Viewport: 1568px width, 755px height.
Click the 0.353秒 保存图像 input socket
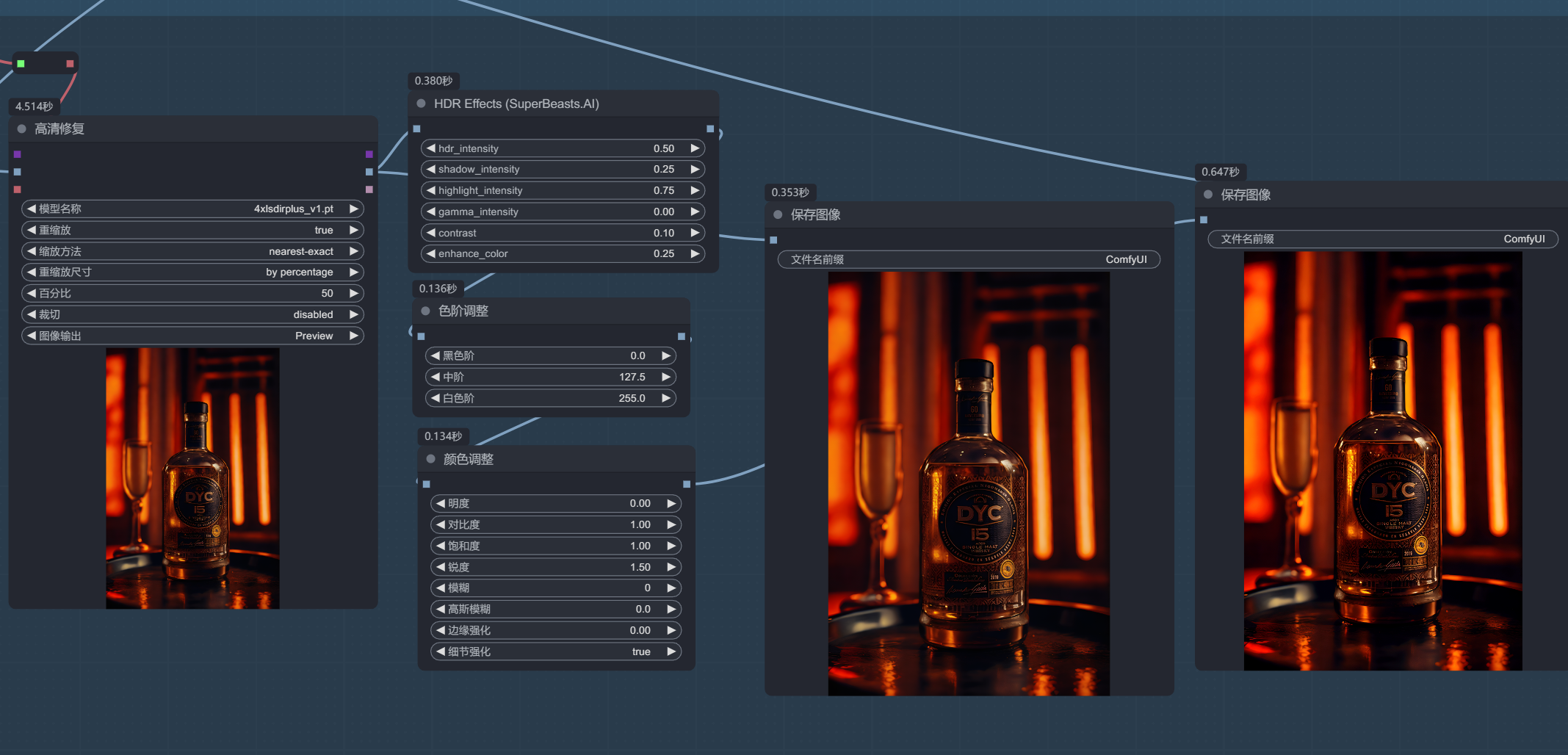(x=773, y=240)
